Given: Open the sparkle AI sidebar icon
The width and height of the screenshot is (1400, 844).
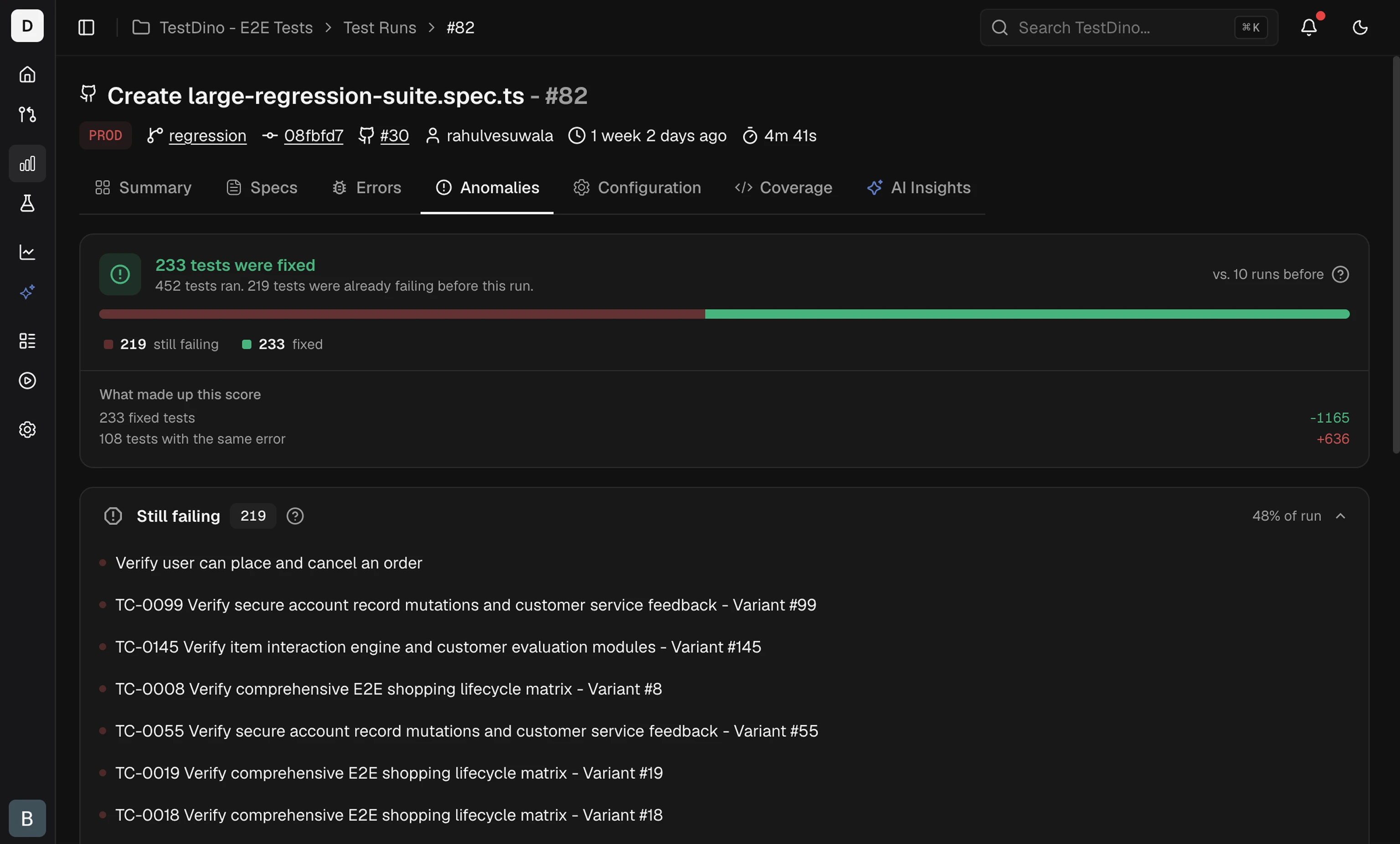Looking at the screenshot, I should 27,292.
